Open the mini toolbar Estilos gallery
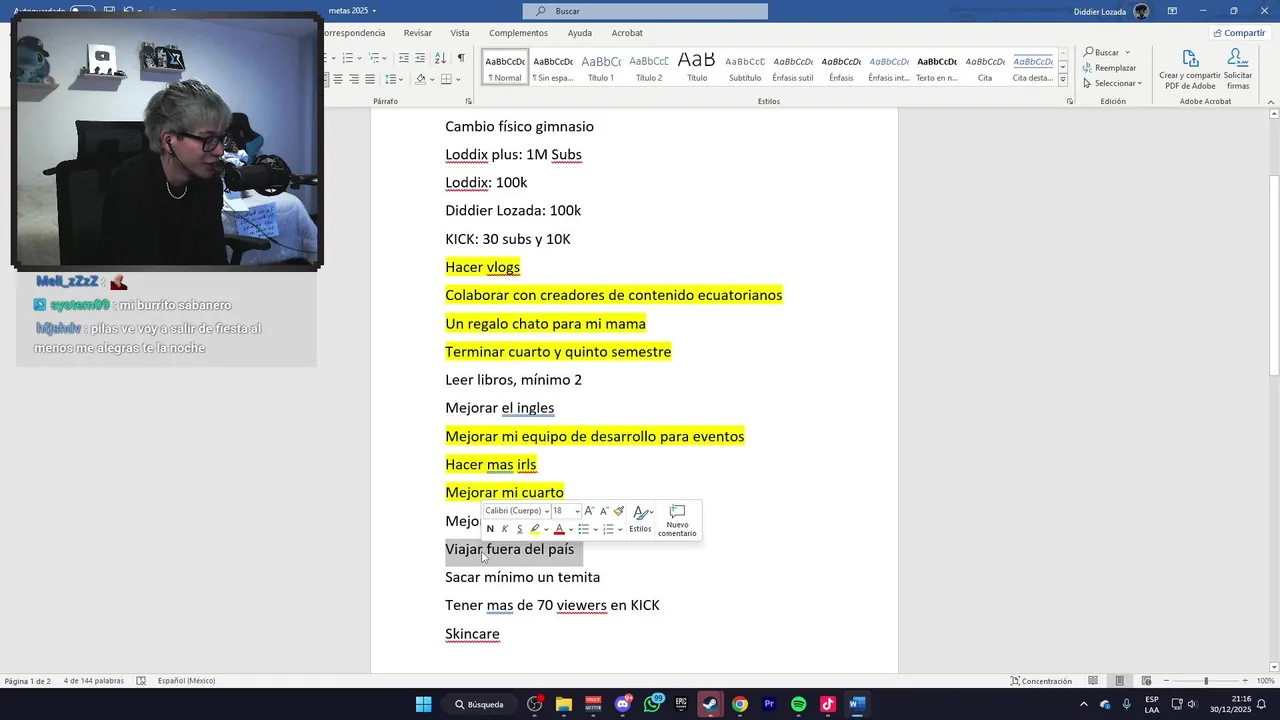Image resolution: width=1280 pixels, height=720 pixels. pos(641,518)
